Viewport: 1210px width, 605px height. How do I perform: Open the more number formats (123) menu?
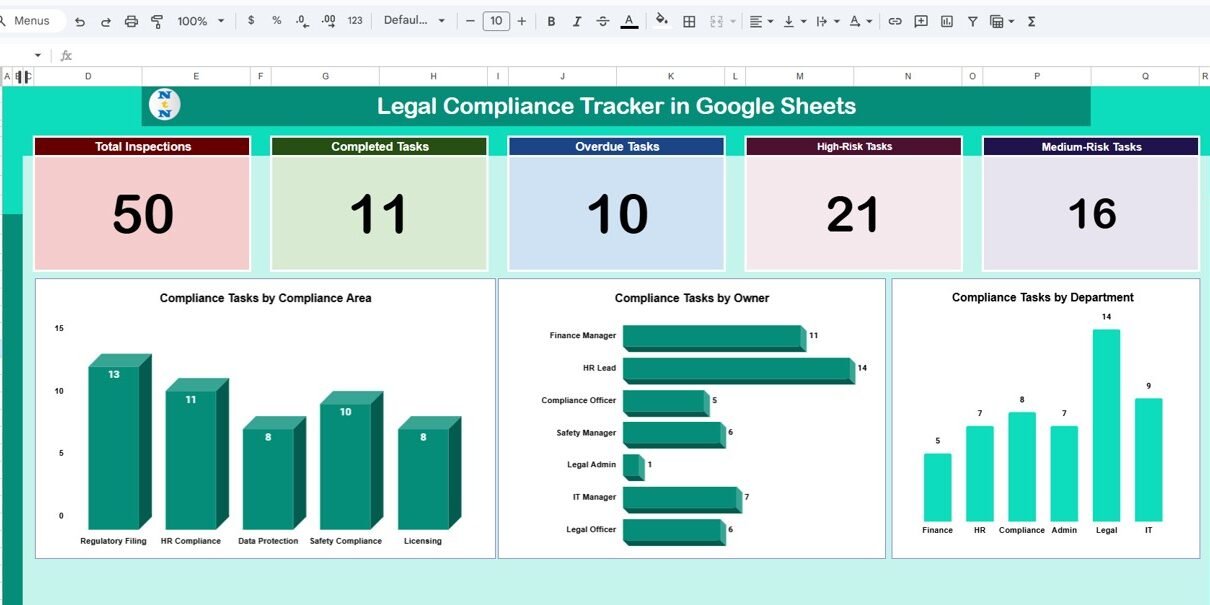point(355,21)
